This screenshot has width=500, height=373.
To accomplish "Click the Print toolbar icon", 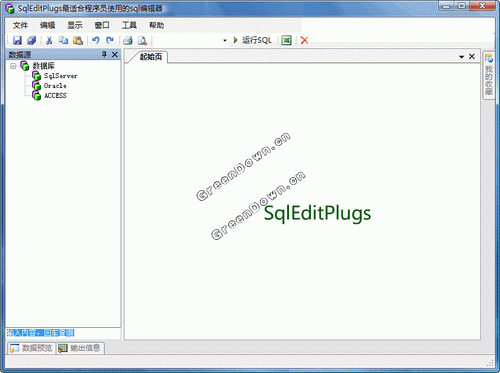I will click(128, 40).
